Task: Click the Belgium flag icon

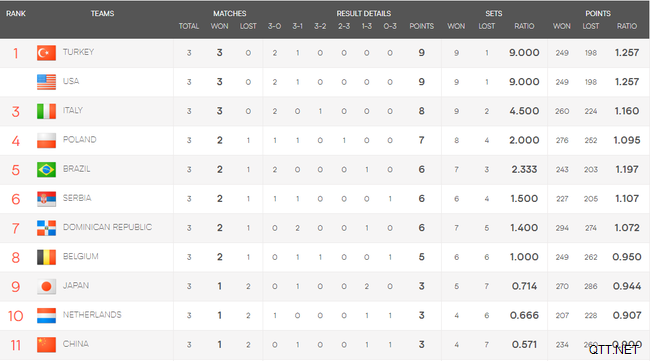Action: pyautogui.click(x=46, y=257)
